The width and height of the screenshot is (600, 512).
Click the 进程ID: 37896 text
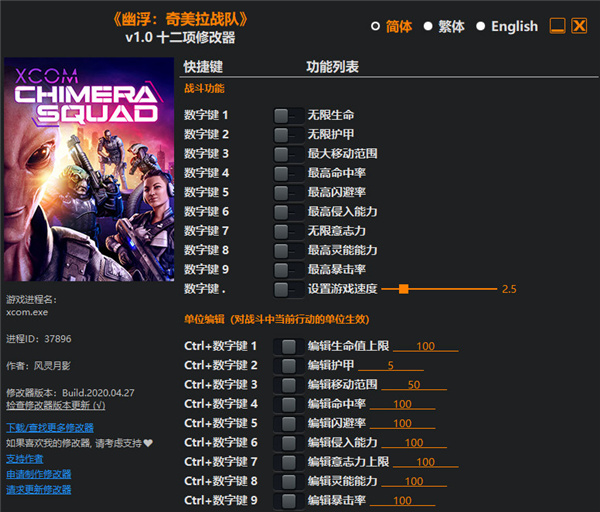pyautogui.click(x=39, y=339)
